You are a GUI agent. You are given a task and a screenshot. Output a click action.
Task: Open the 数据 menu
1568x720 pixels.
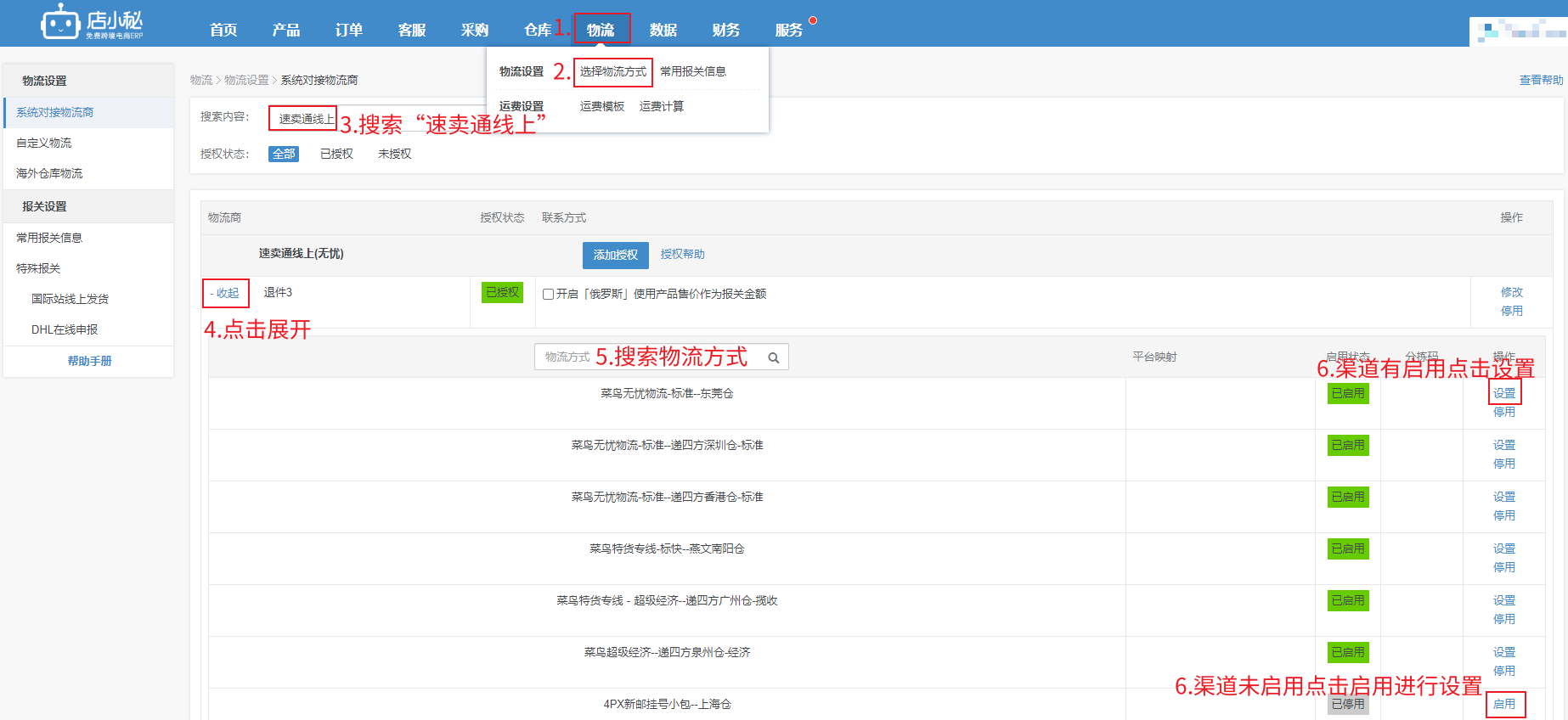coord(663,30)
